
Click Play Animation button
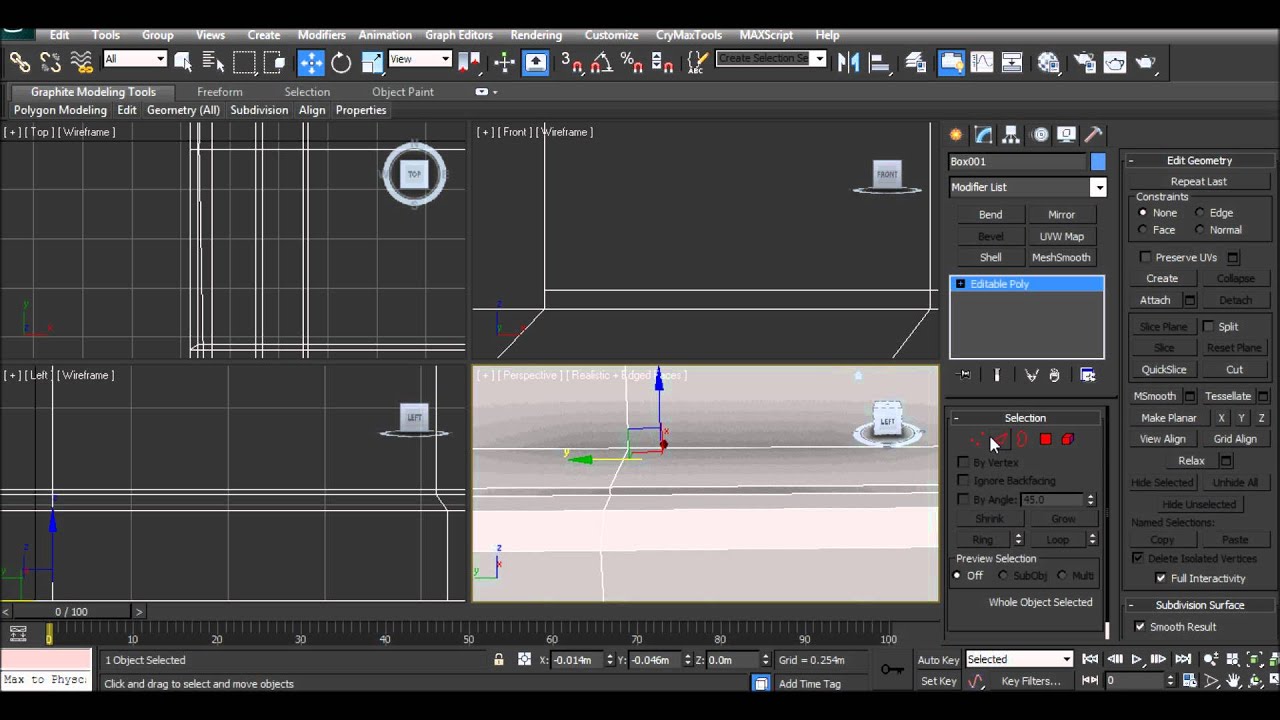coord(1136,660)
